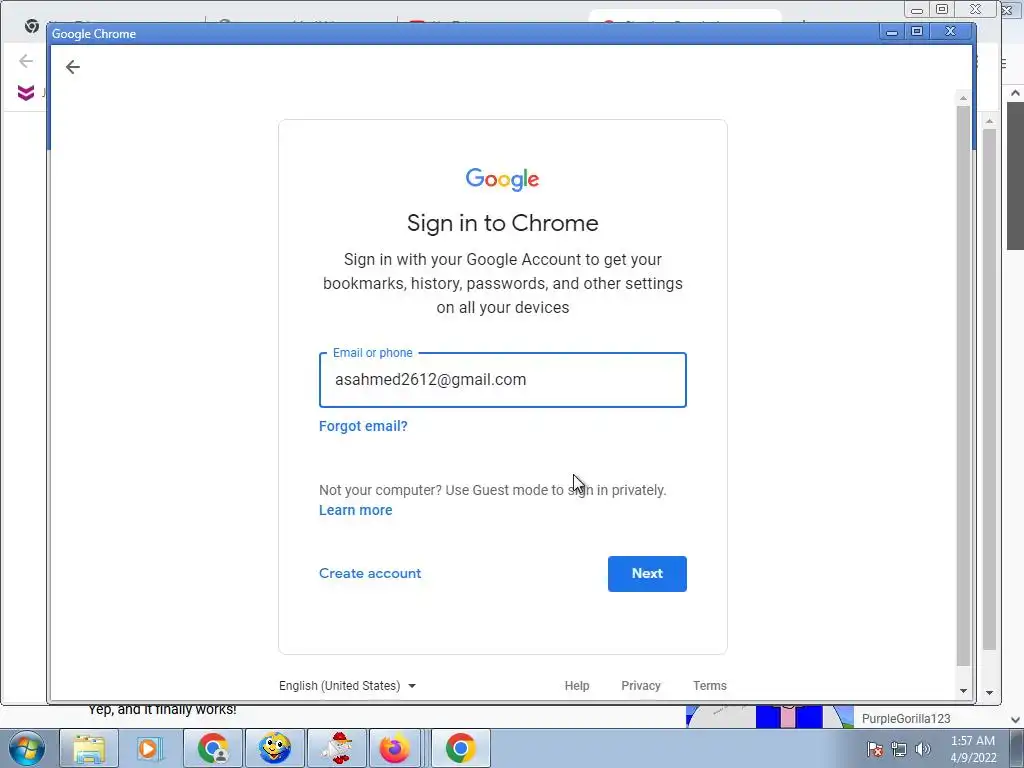Maximize the Google Chrome sign-in dialog
Screen dimensions: 1024x768
[x=917, y=31]
